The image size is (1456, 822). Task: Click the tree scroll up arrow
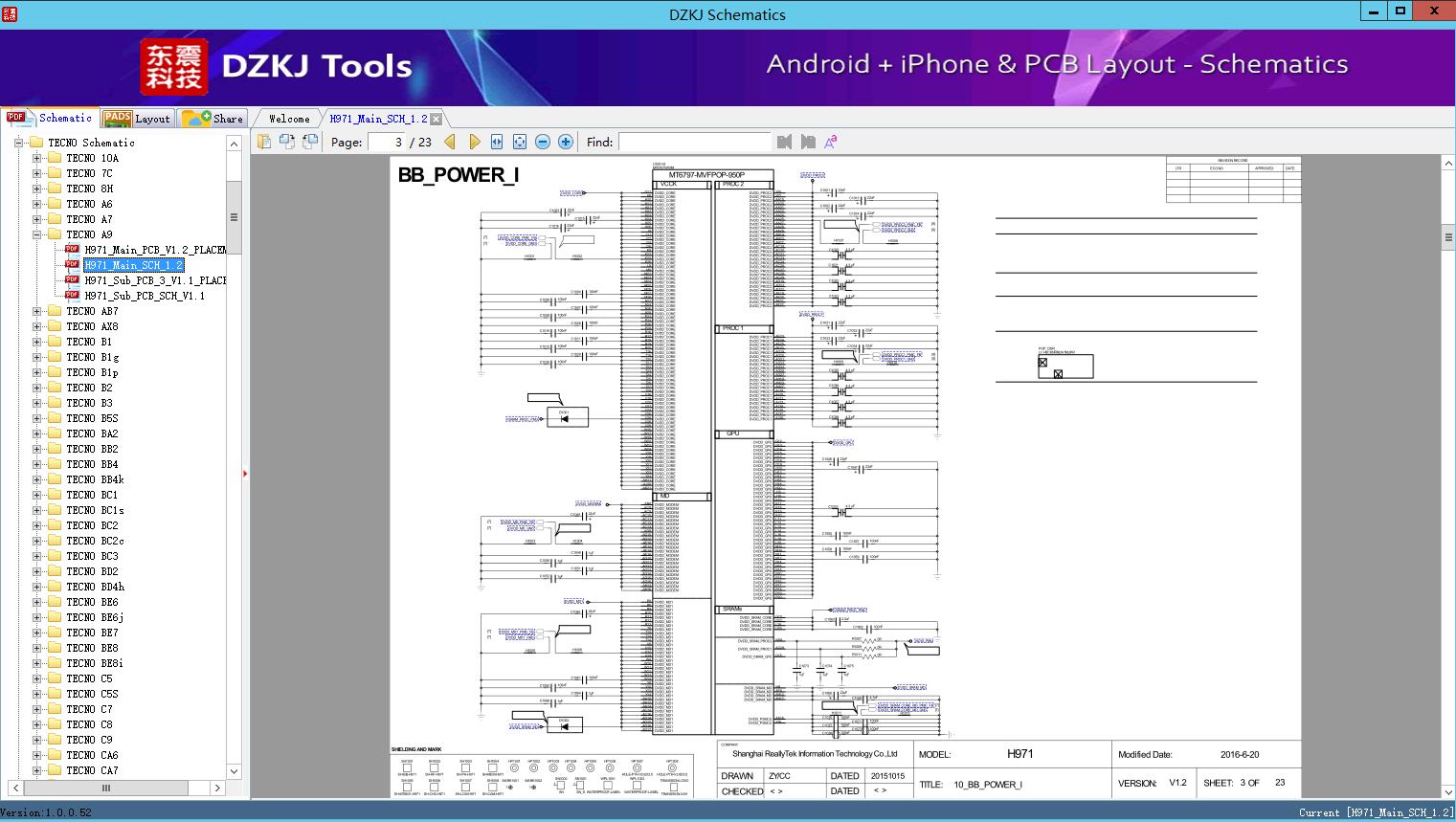click(x=234, y=144)
